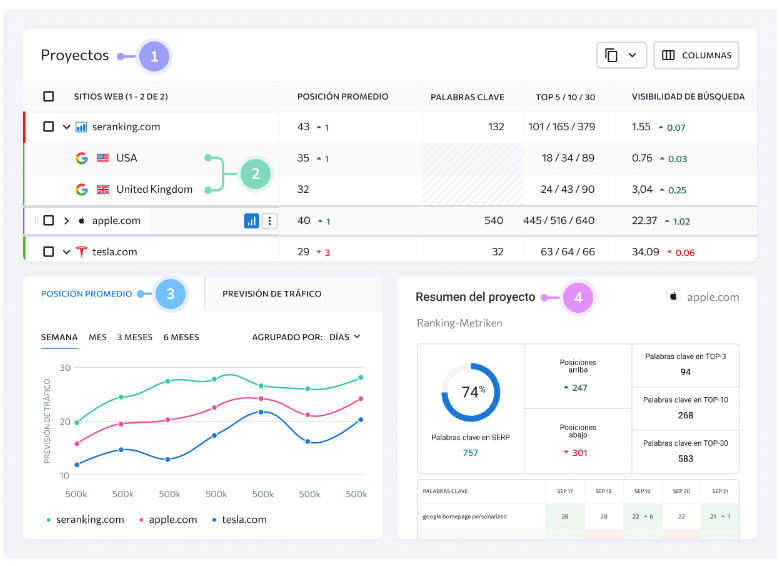Open the seranking.com project link

click(126, 127)
